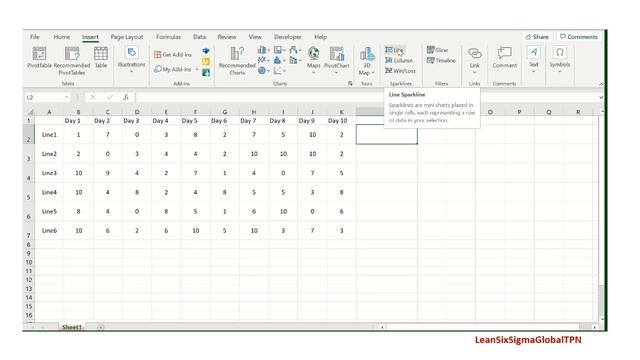
Task: Open the Help tab
Action: click(x=320, y=37)
